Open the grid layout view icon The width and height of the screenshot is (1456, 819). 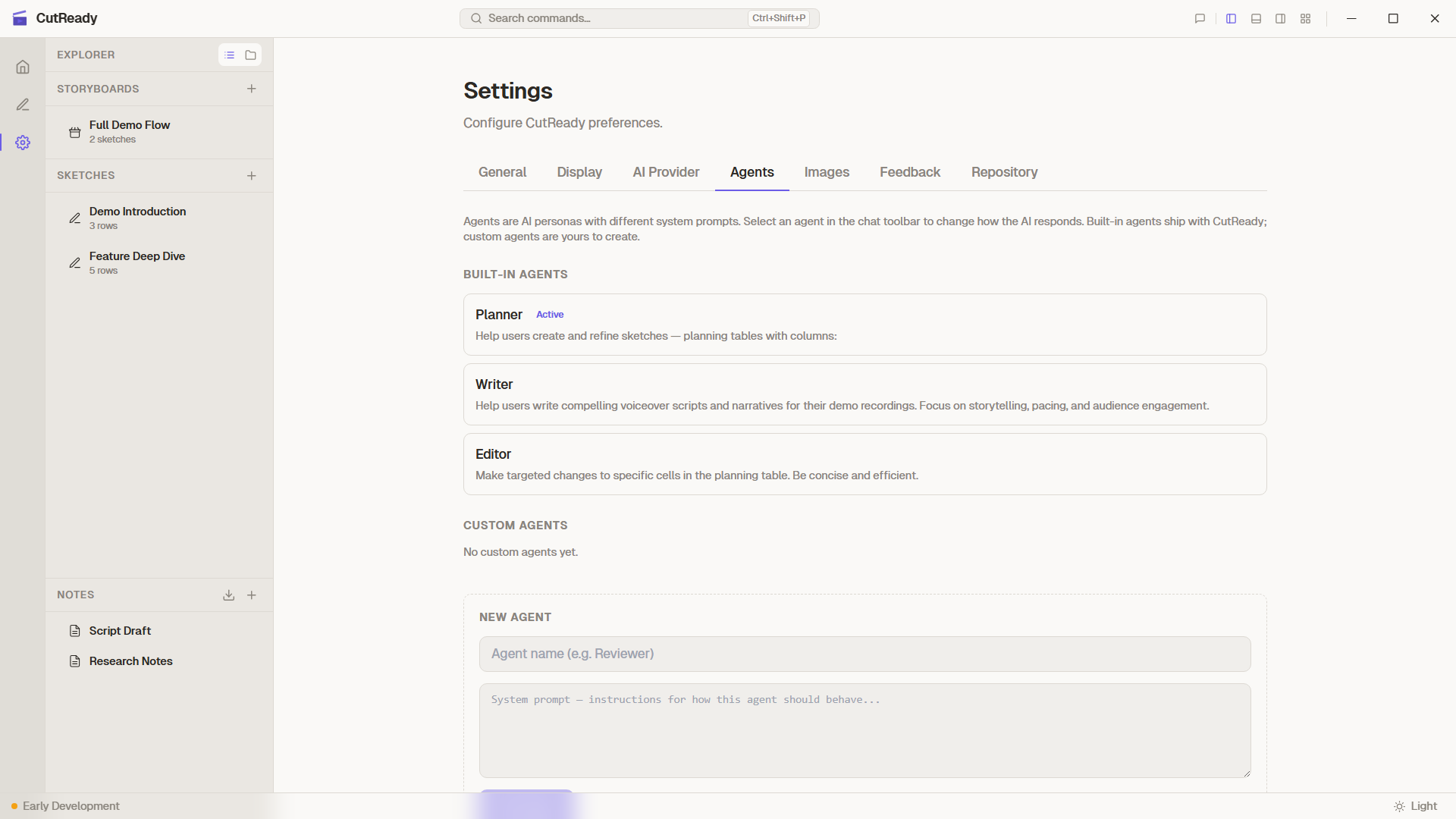tap(1305, 18)
